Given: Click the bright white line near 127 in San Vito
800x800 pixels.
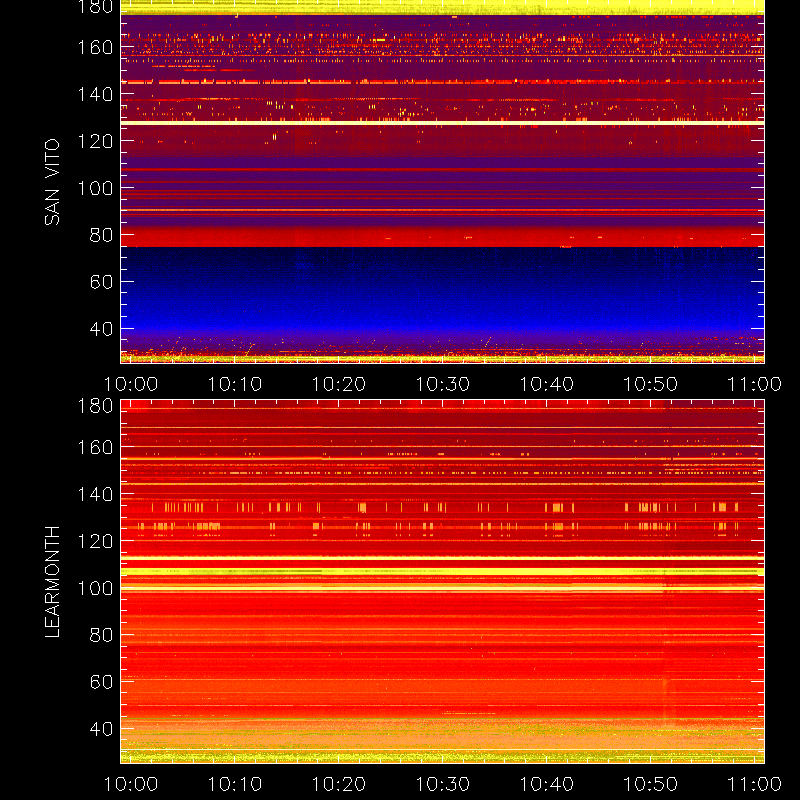Looking at the screenshot, I should 442,123.
